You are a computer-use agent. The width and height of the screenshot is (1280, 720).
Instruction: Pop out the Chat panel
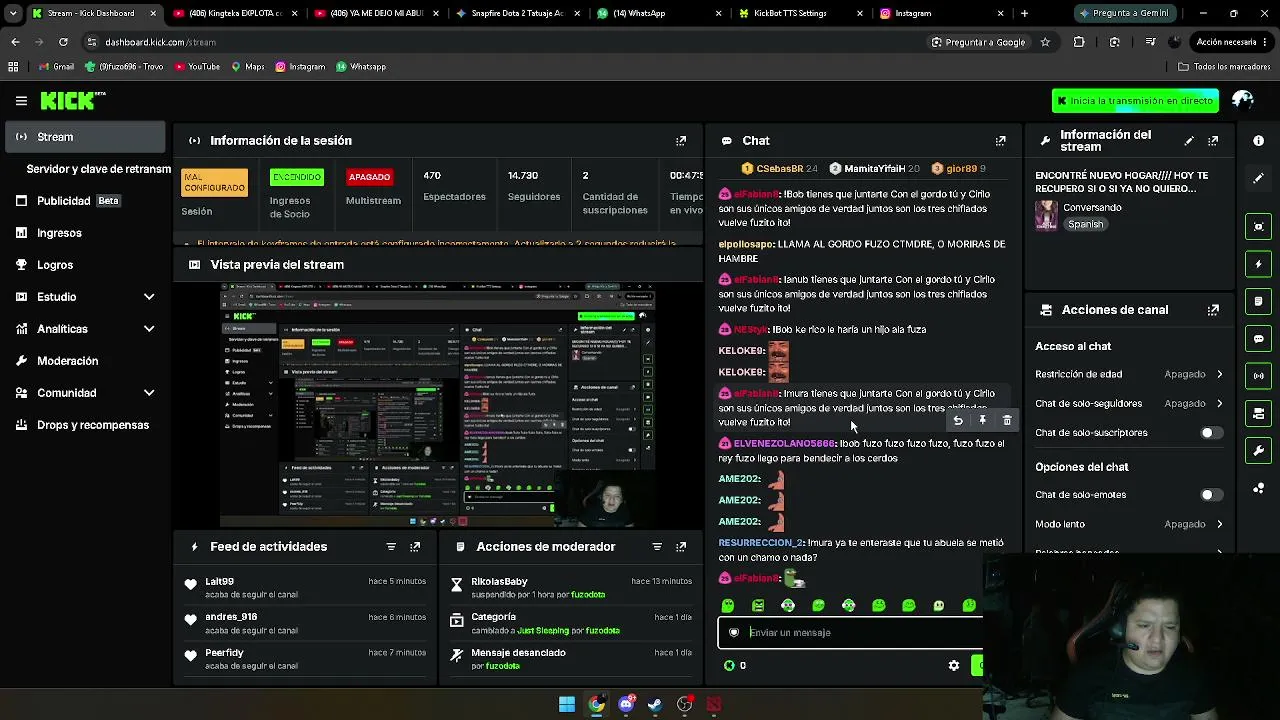point(1000,141)
